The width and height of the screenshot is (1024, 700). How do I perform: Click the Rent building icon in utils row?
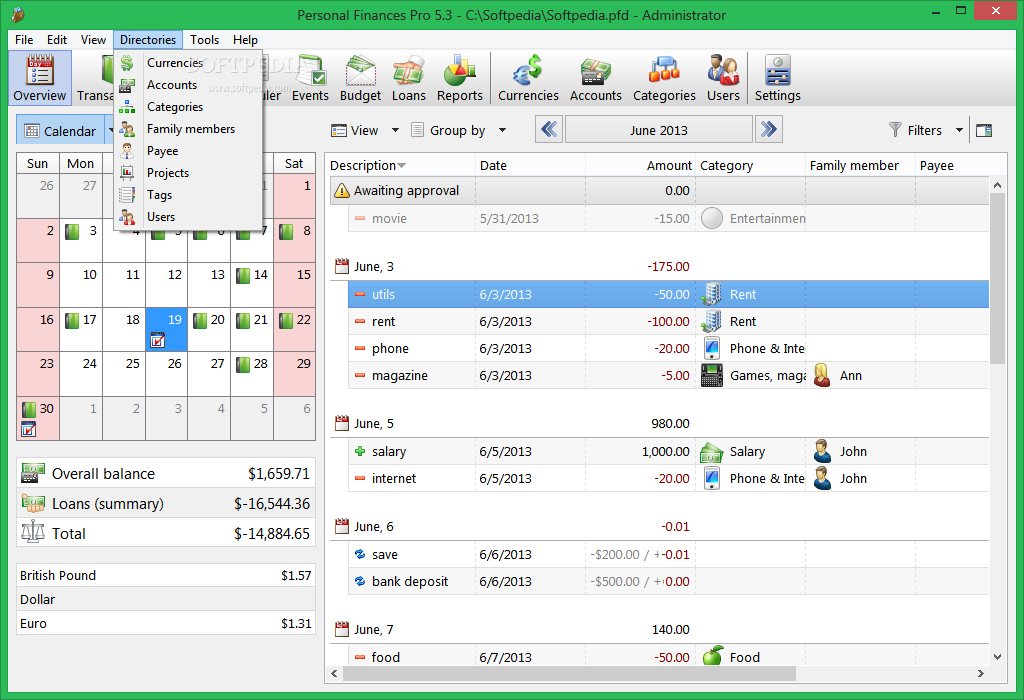click(712, 294)
